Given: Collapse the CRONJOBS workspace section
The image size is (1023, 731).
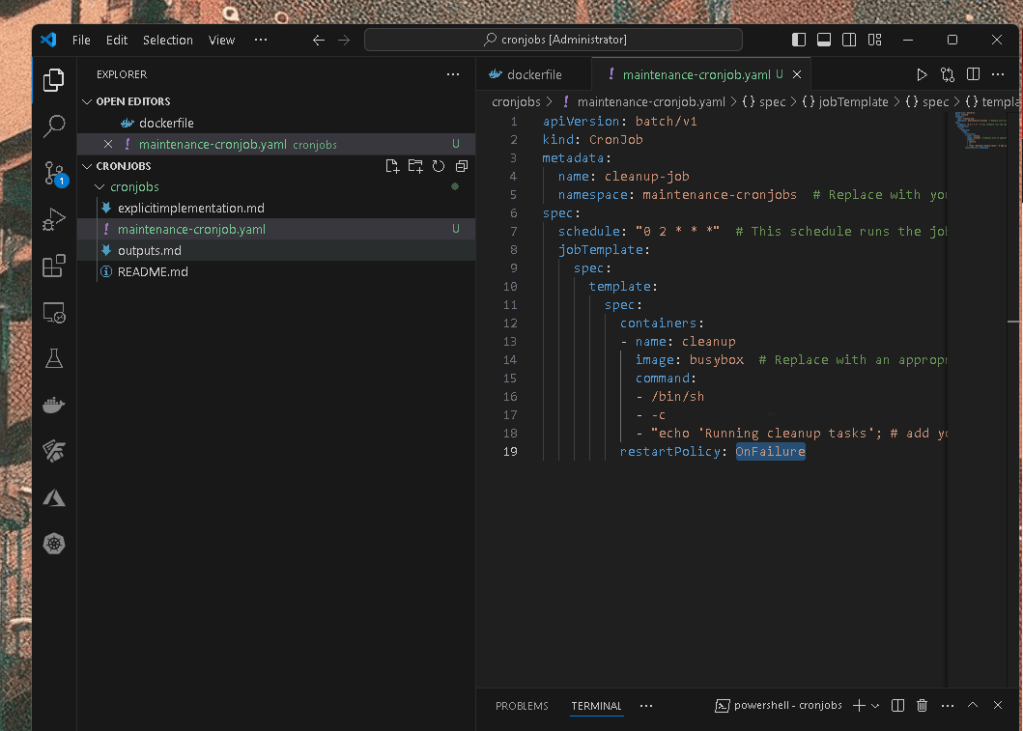Looking at the screenshot, I should coord(87,166).
